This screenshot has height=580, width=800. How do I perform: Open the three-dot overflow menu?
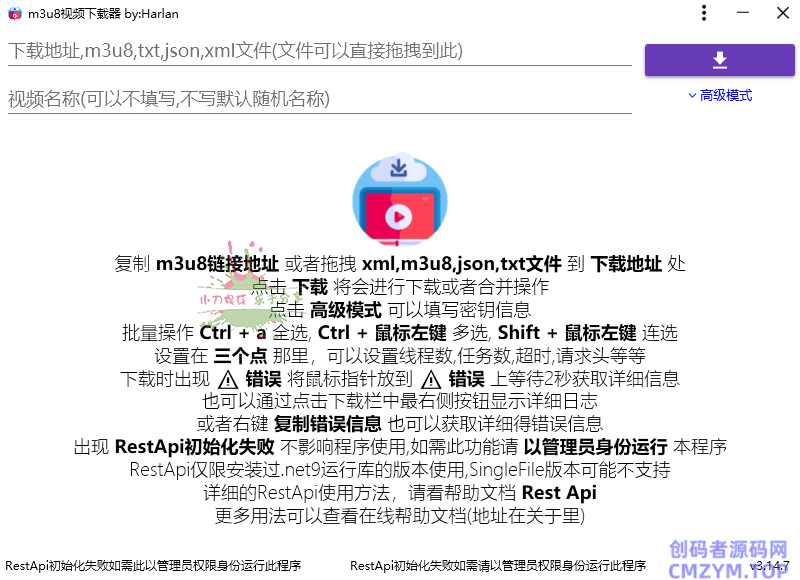tap(704, 13)
